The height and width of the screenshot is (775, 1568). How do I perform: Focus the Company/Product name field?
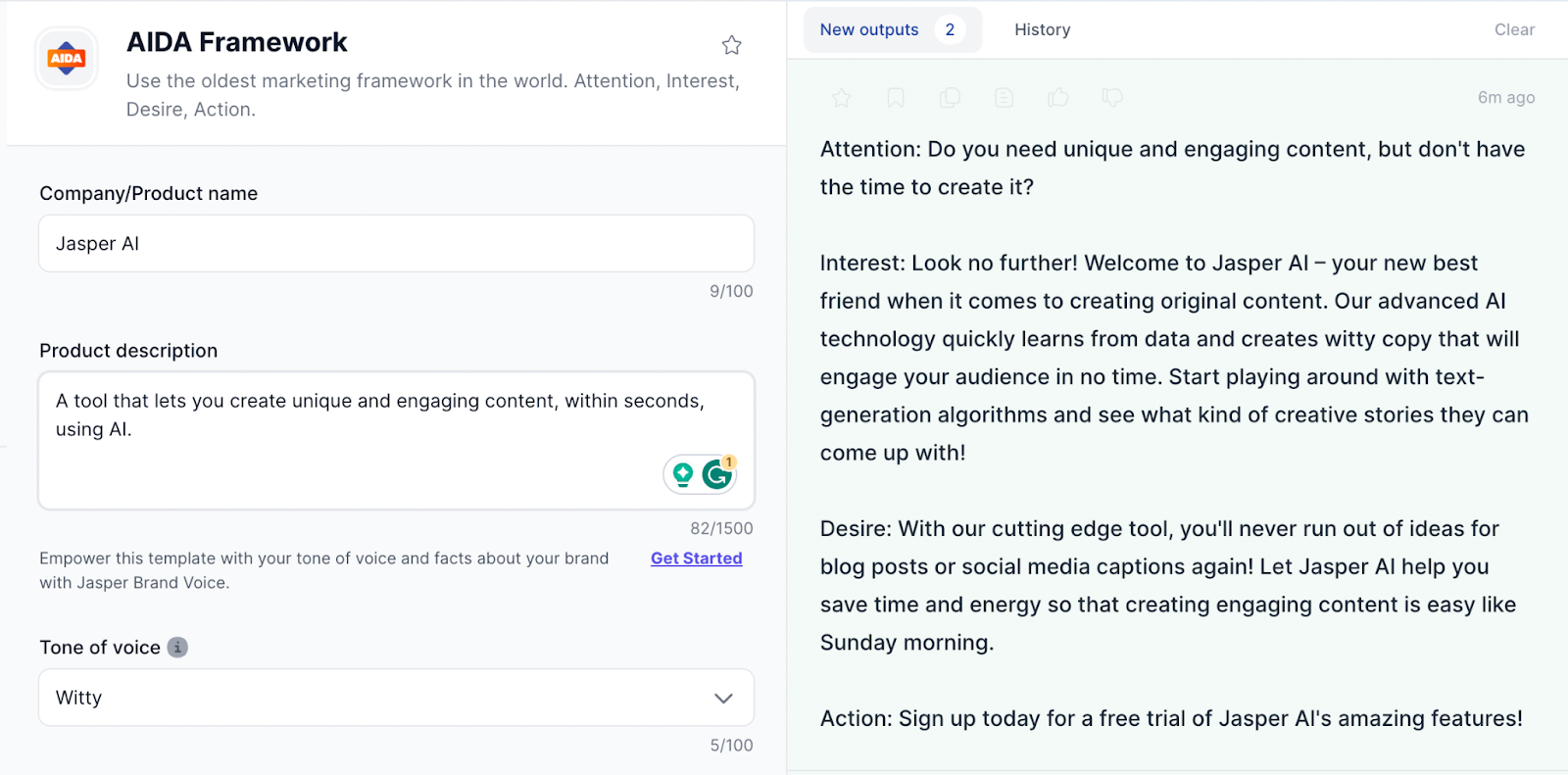[x=396, y=244]
